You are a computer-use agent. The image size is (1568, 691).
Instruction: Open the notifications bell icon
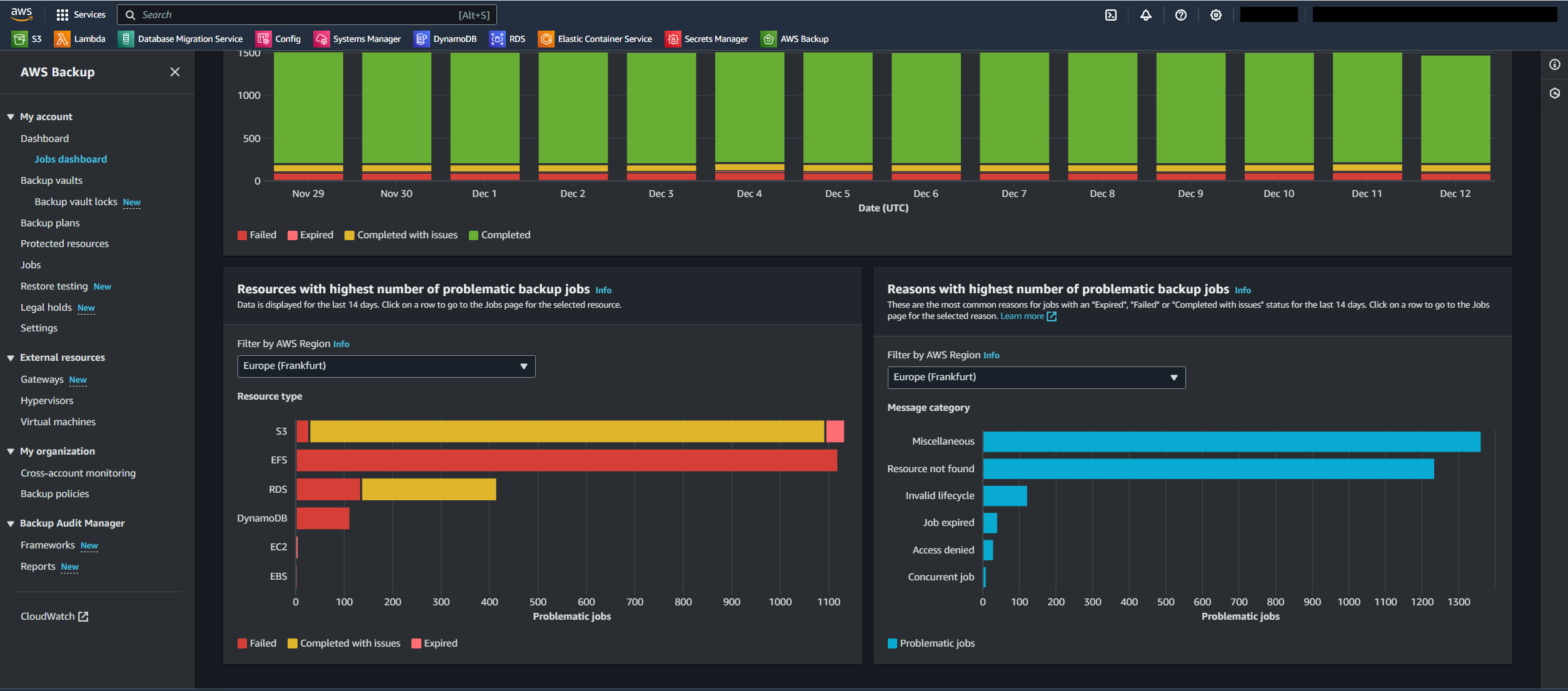(1146, 15)
